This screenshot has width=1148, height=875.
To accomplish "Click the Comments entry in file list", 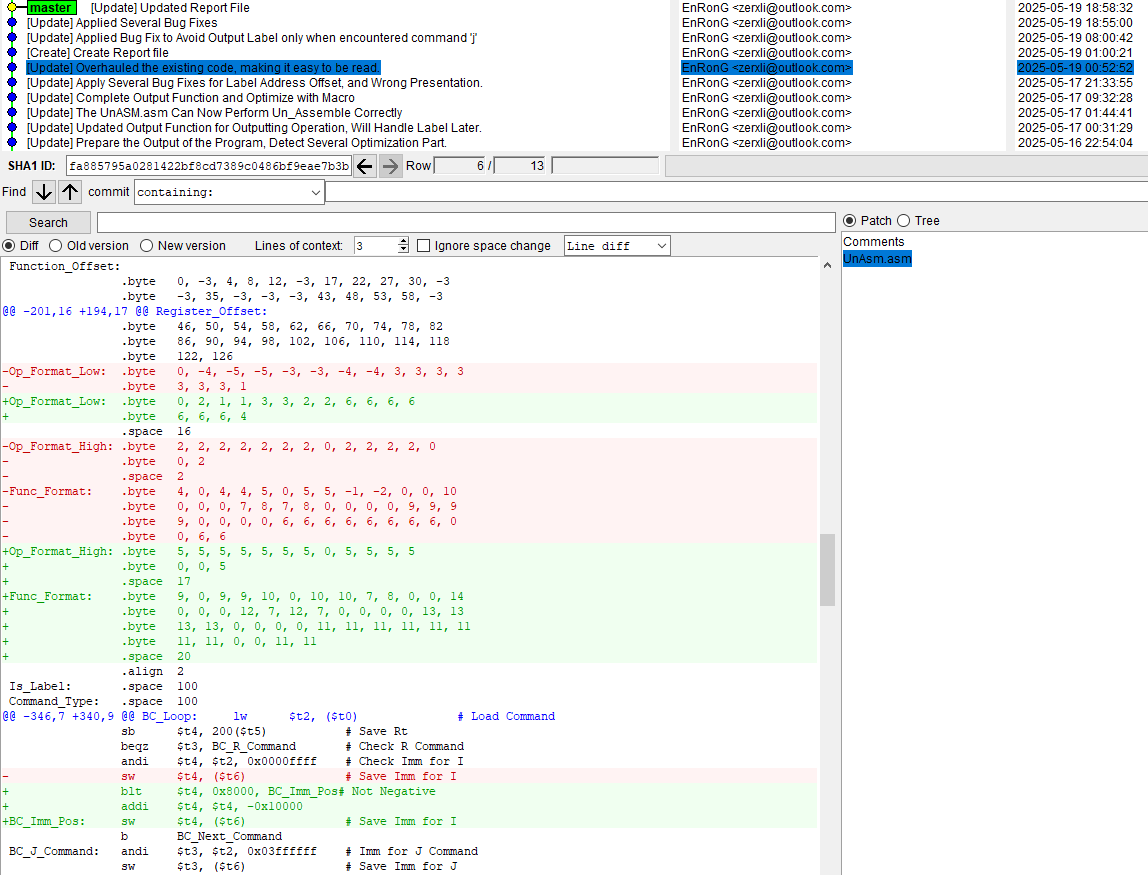I will point(873,242).
